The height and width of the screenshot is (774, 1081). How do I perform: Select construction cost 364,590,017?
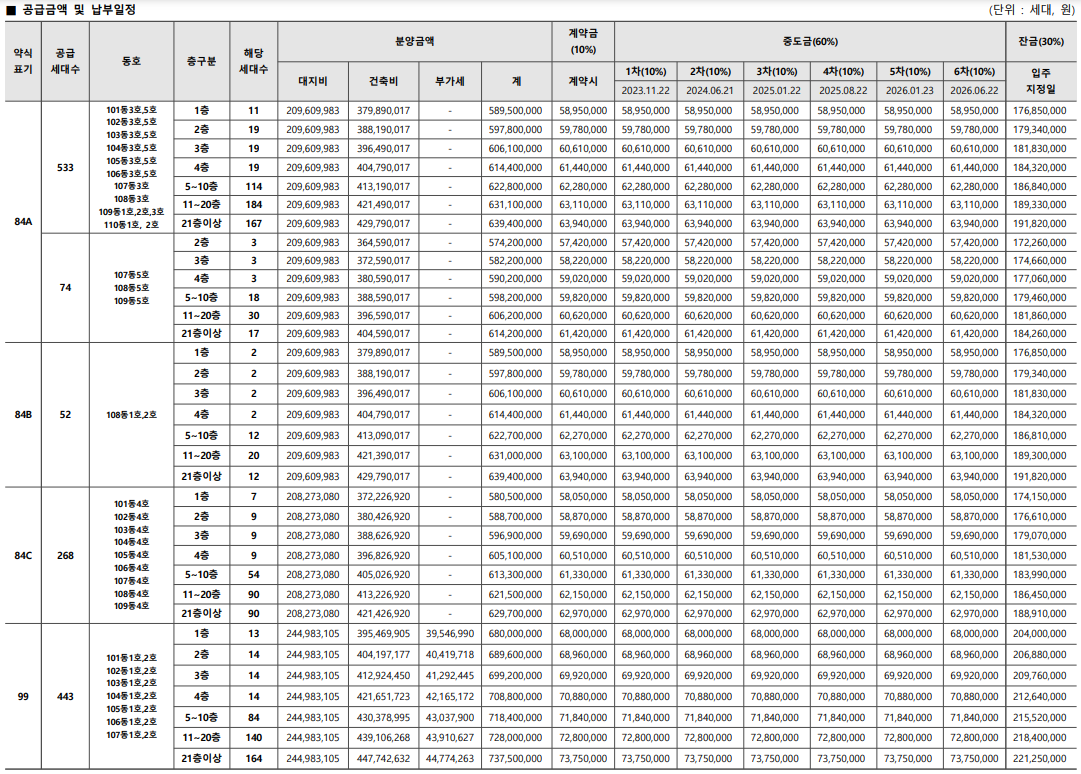point(383,243)
